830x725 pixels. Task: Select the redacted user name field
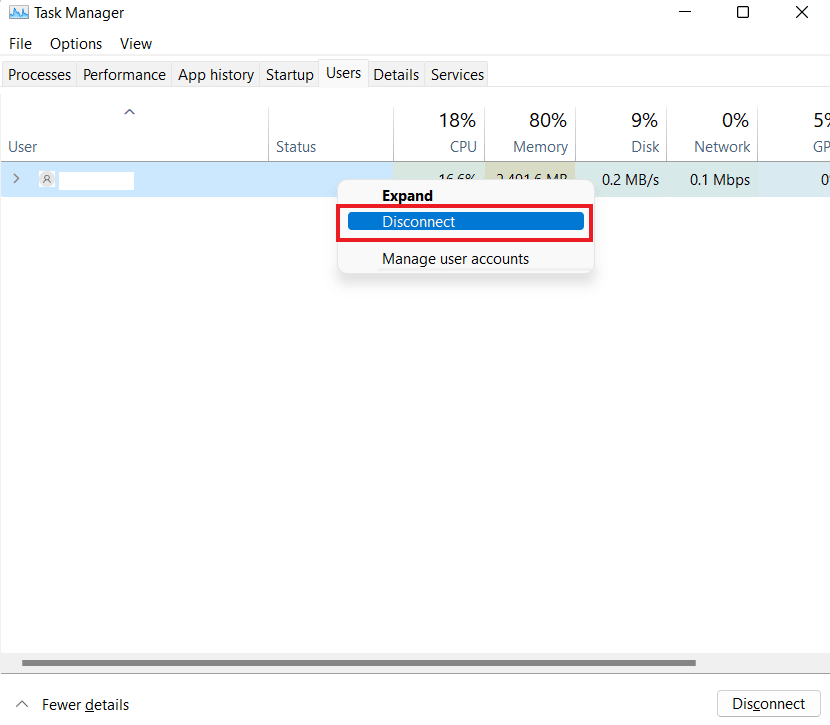pyautogui.click(x=96, y=180)
